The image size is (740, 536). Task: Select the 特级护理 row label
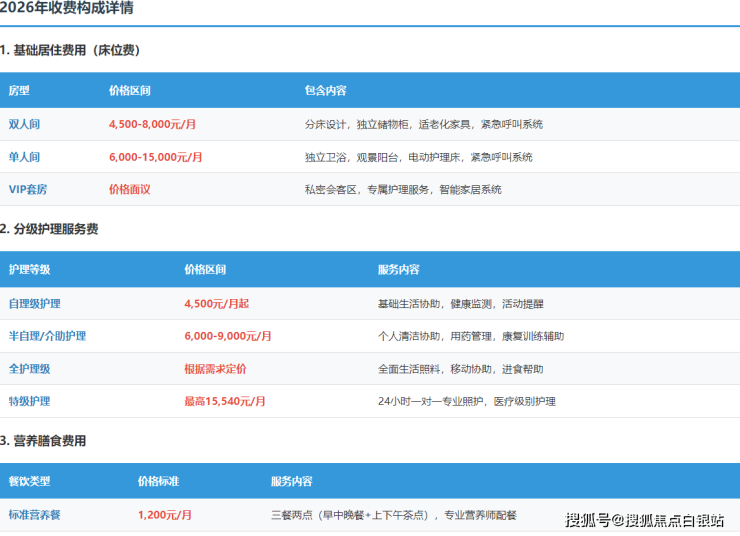pyautogui.click(x=29, y=401)
